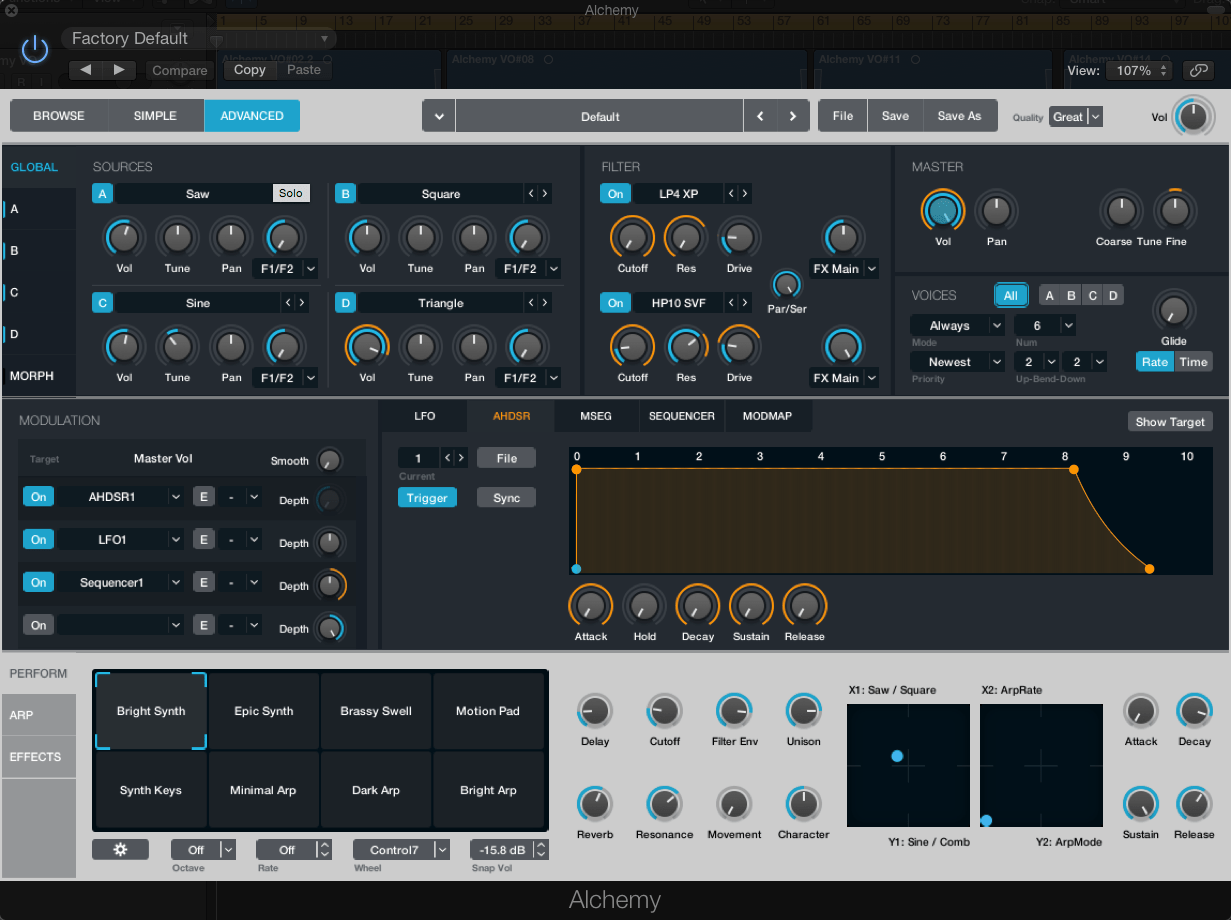Open the SEQUENCER modulation tab
The image size is (1231, 920).
(x=681, y=416)
